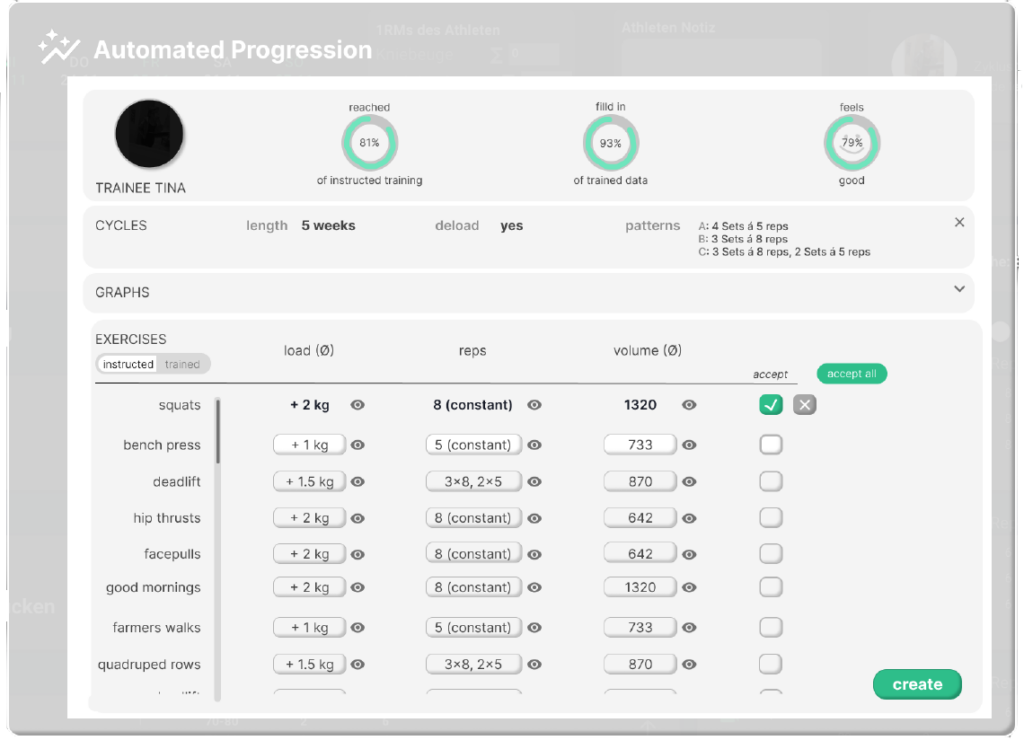This screenshot has width=1024, height=749.
Task: Click the Automated Progression sparkle icon
Action: click(58, 48)
